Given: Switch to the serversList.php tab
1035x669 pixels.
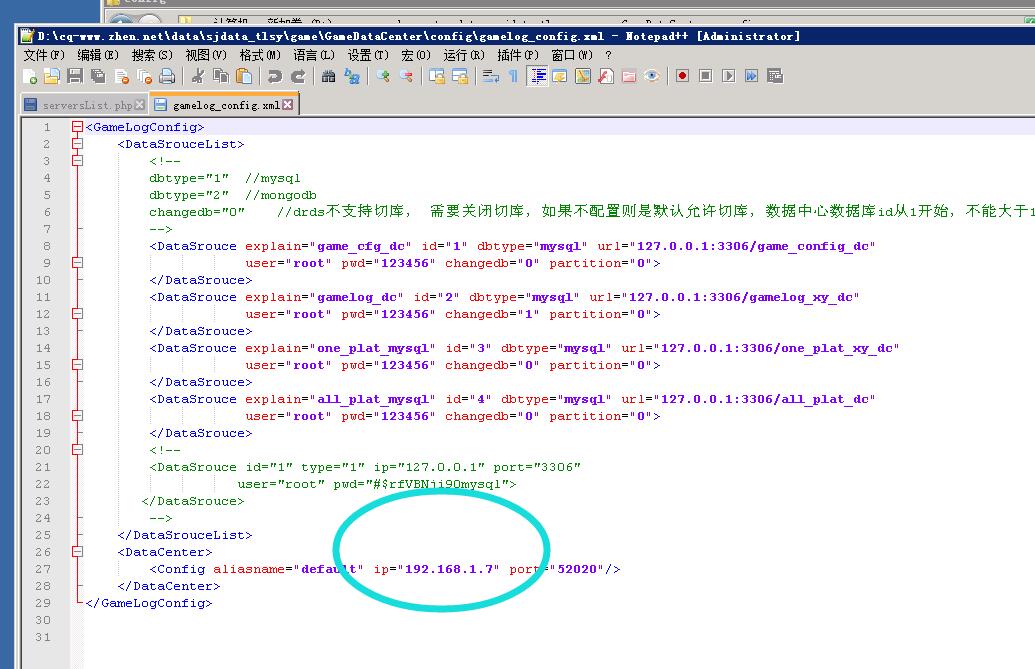Looking at the screenshot, I should click(x=82, y=105).
